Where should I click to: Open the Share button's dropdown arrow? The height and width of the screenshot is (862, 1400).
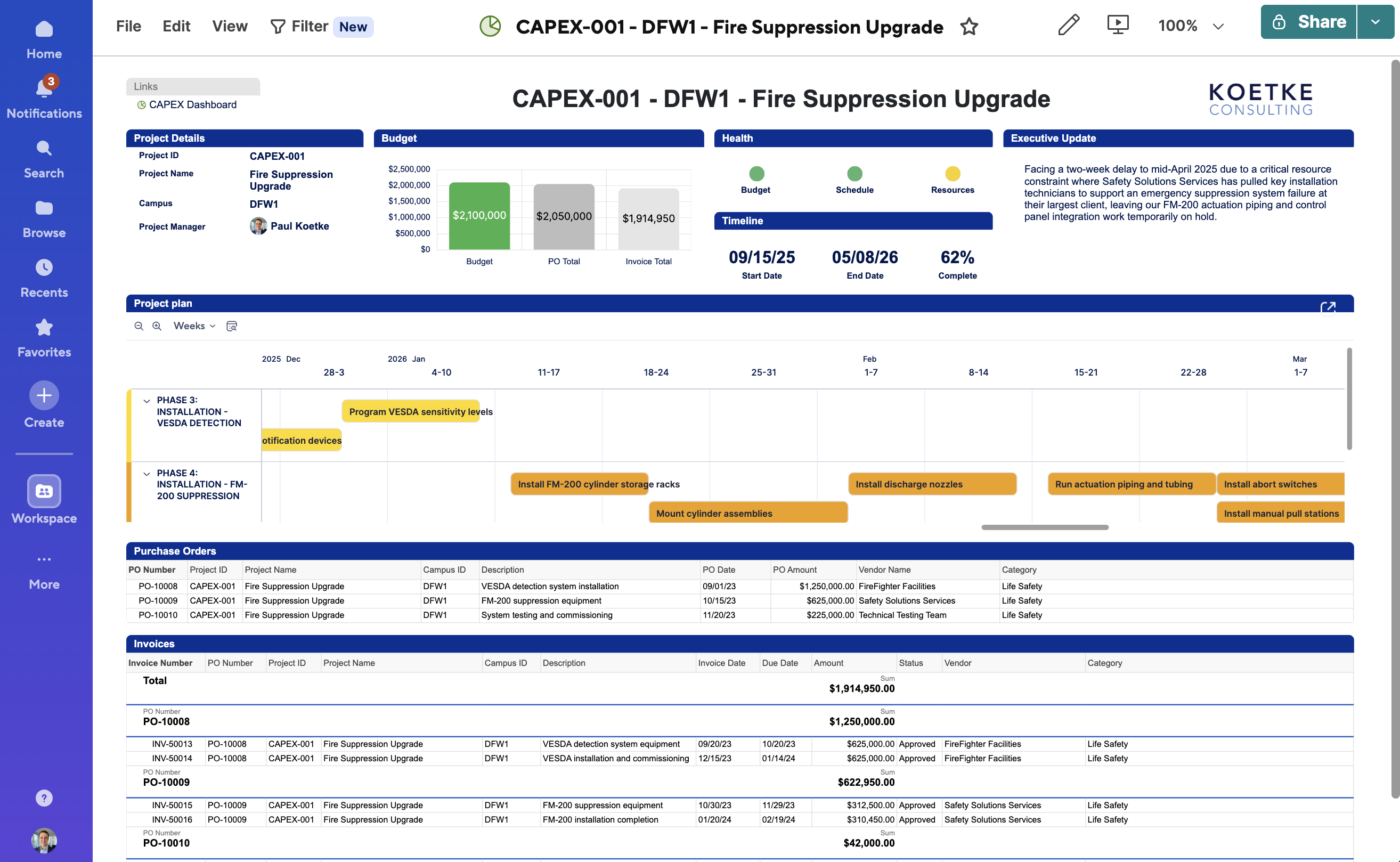1375,22
